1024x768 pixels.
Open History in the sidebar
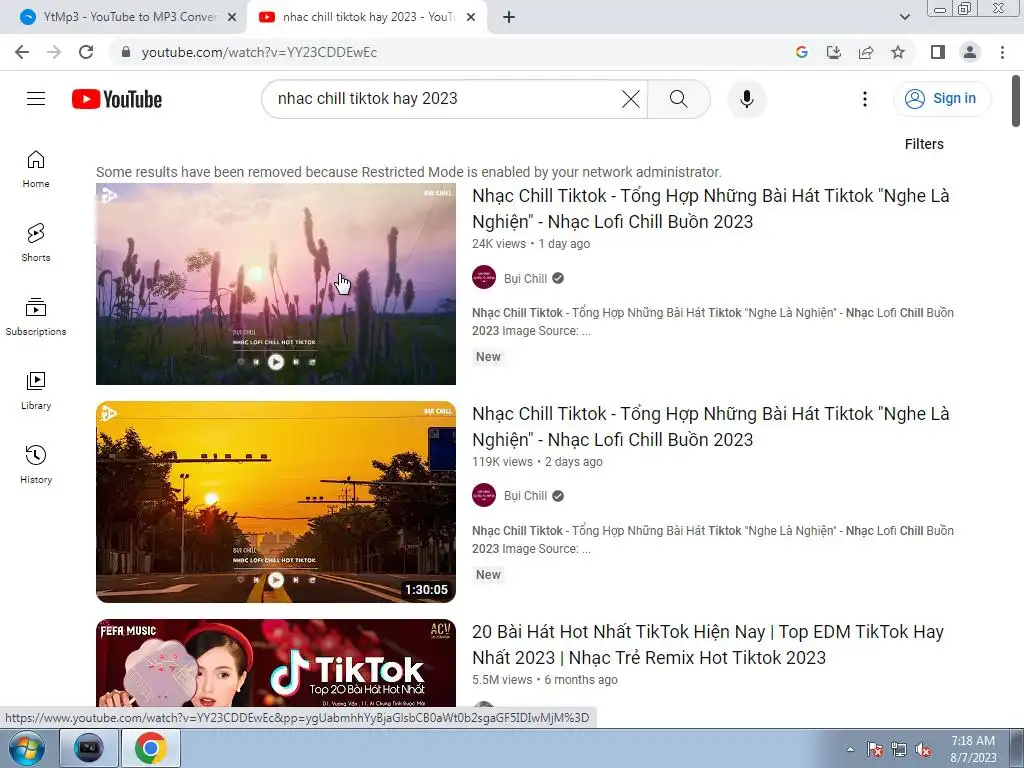click(36, 464)
